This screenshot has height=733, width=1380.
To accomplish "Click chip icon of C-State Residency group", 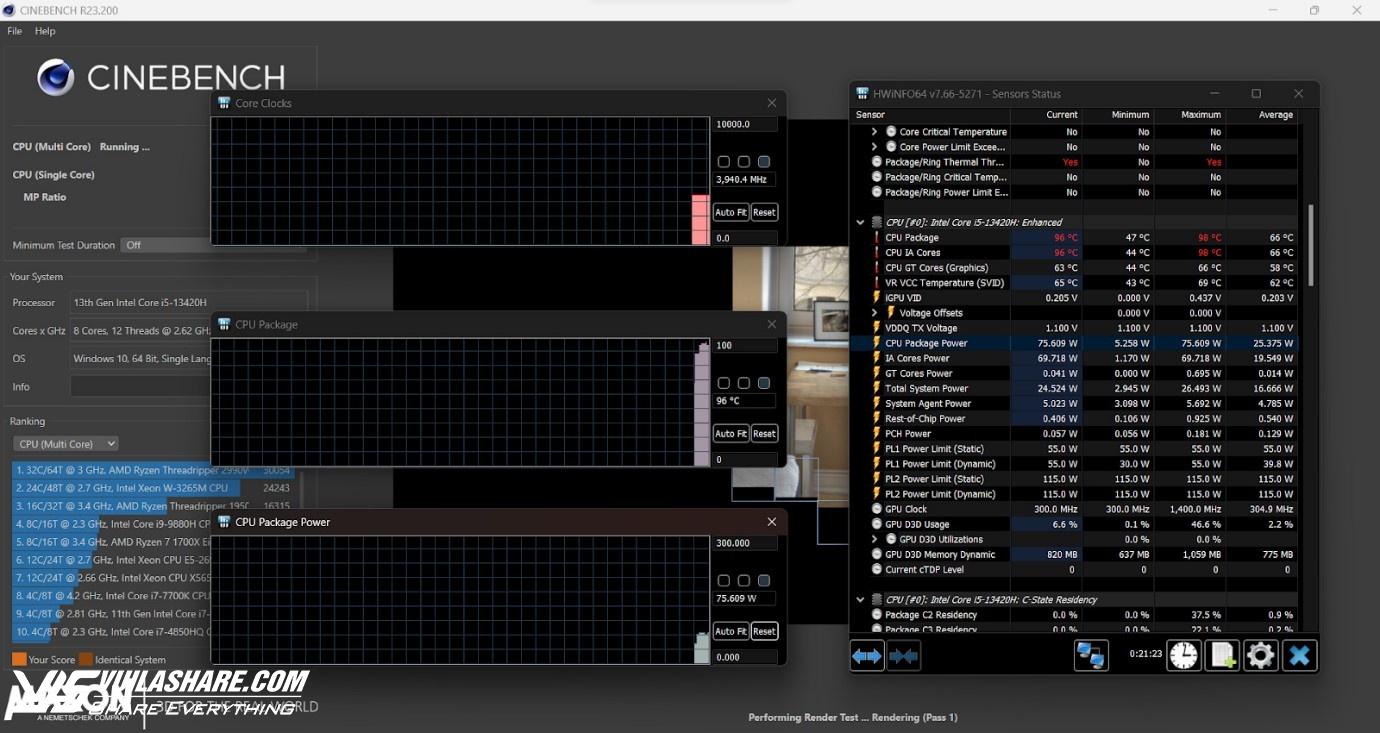I will tap(877, 600).
